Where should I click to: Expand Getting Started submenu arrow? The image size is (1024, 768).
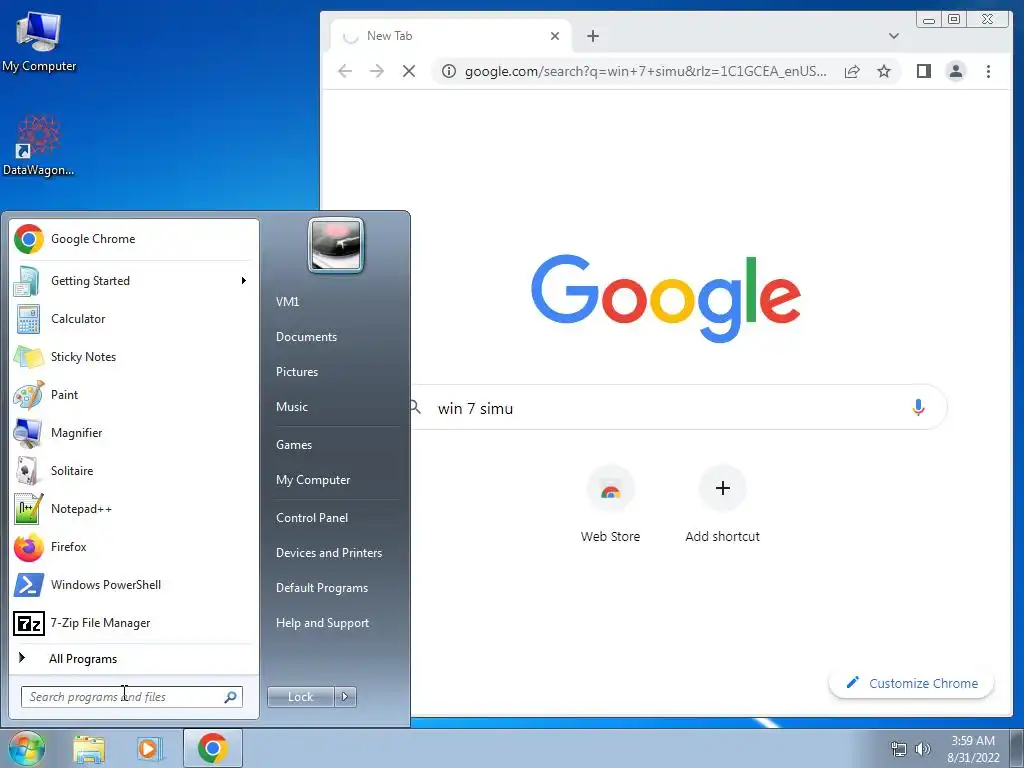pyautogui.click(x=244, y=281)
